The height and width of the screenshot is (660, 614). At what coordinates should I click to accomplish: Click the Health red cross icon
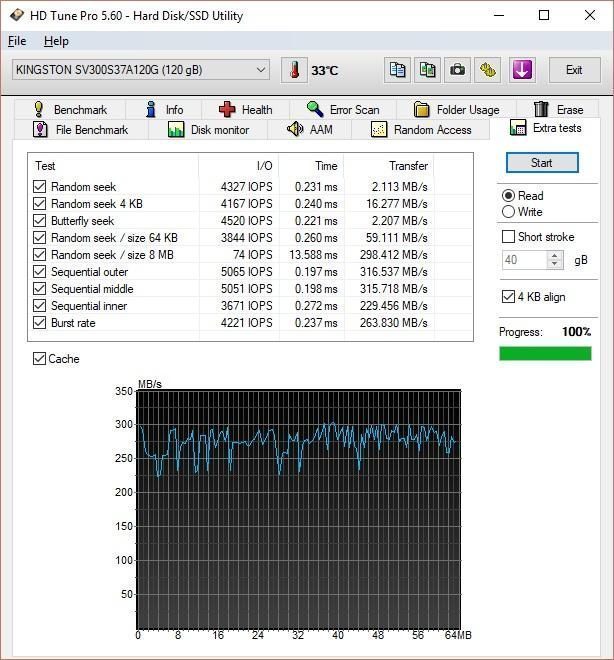[x=227, y=109]
